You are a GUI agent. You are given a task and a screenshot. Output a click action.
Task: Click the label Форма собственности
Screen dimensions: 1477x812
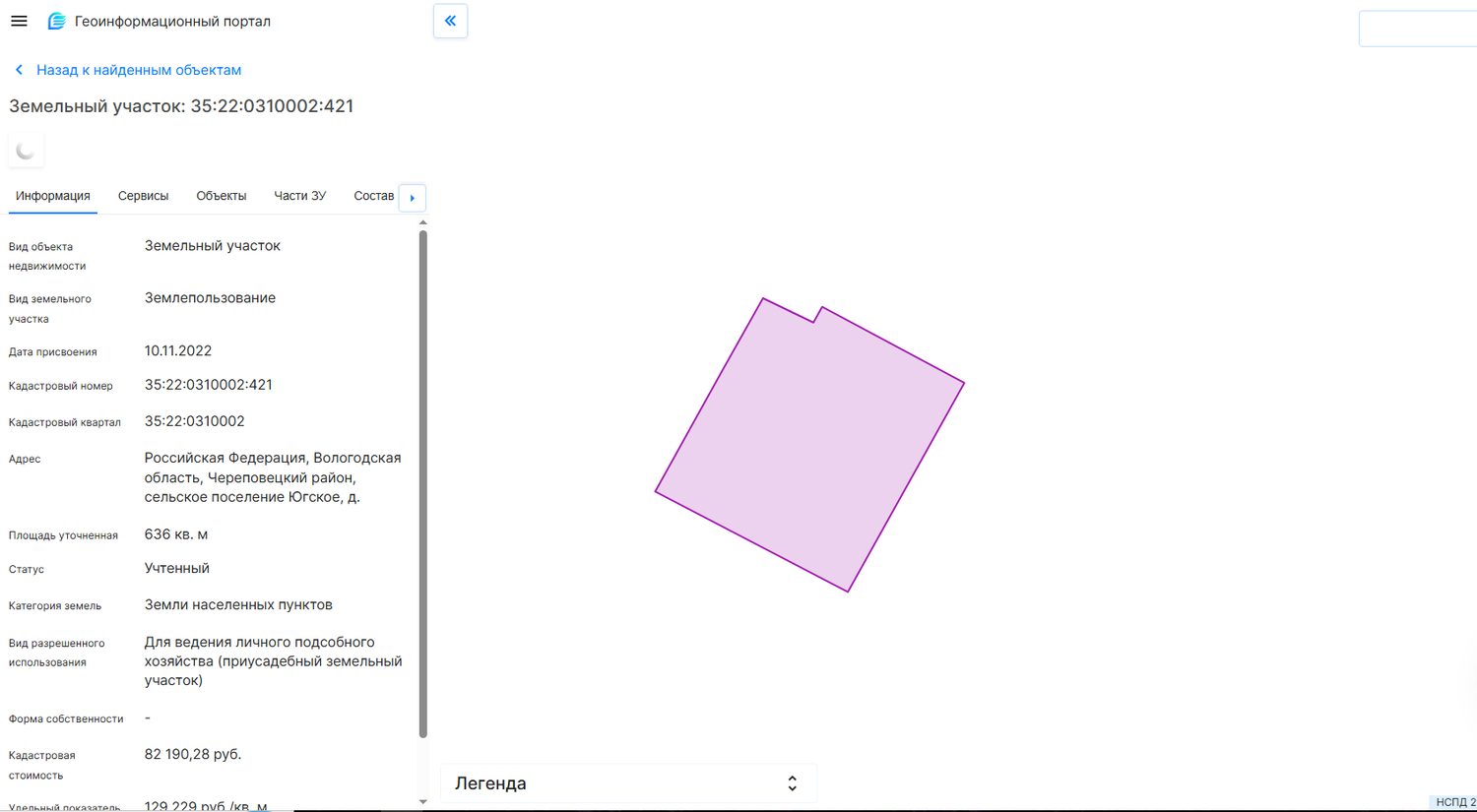point(66,719)
